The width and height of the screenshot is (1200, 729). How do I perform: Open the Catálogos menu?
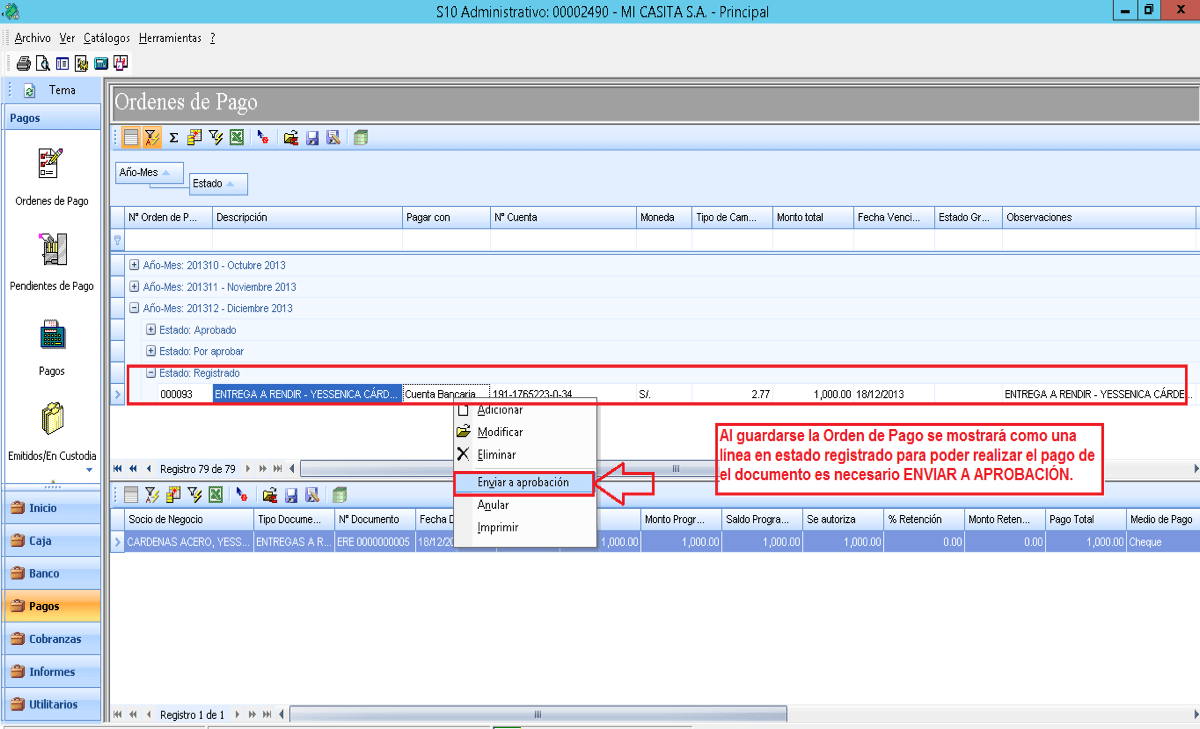point(107,38)
